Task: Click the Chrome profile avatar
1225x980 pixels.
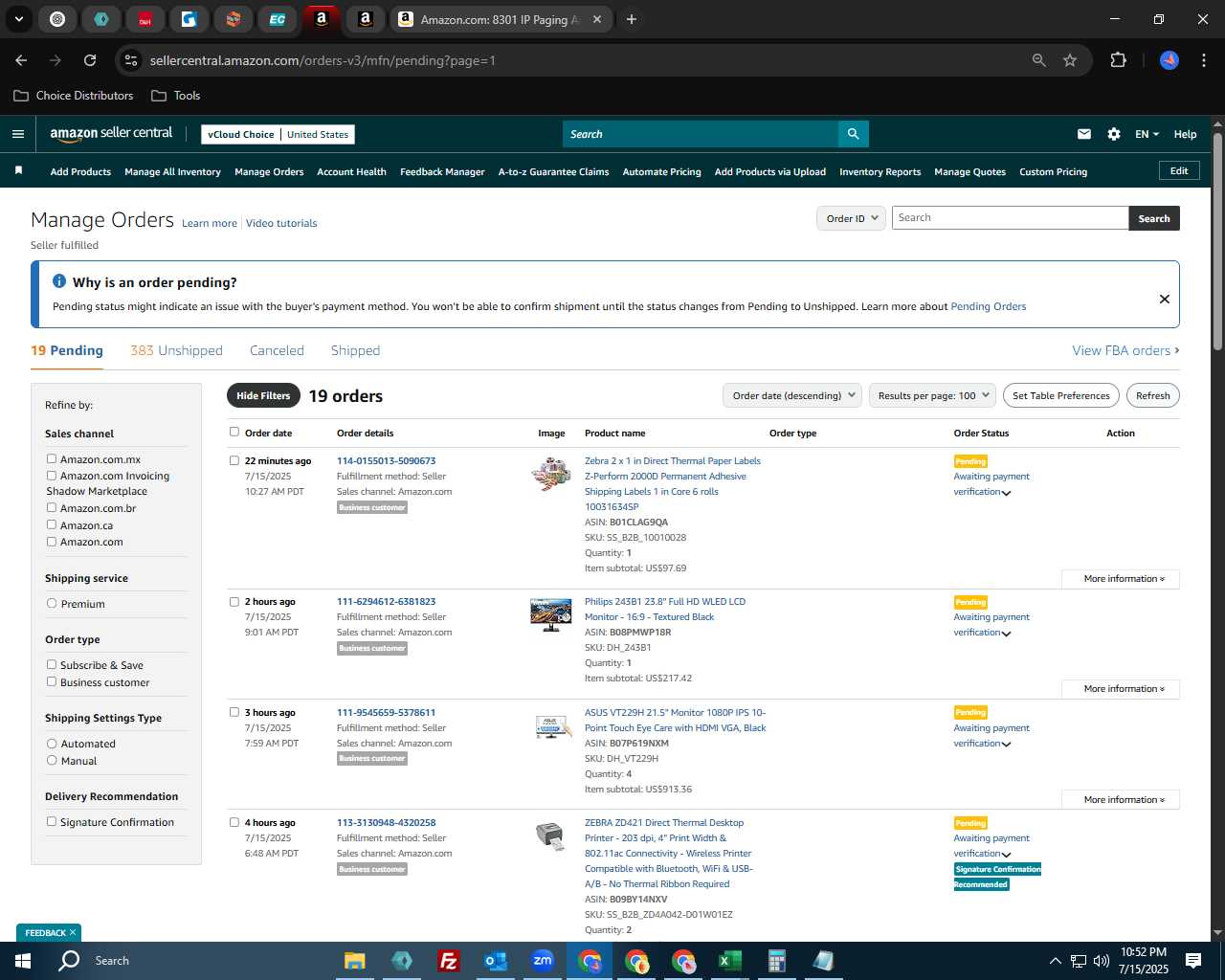Action: tap(1169, 60)
